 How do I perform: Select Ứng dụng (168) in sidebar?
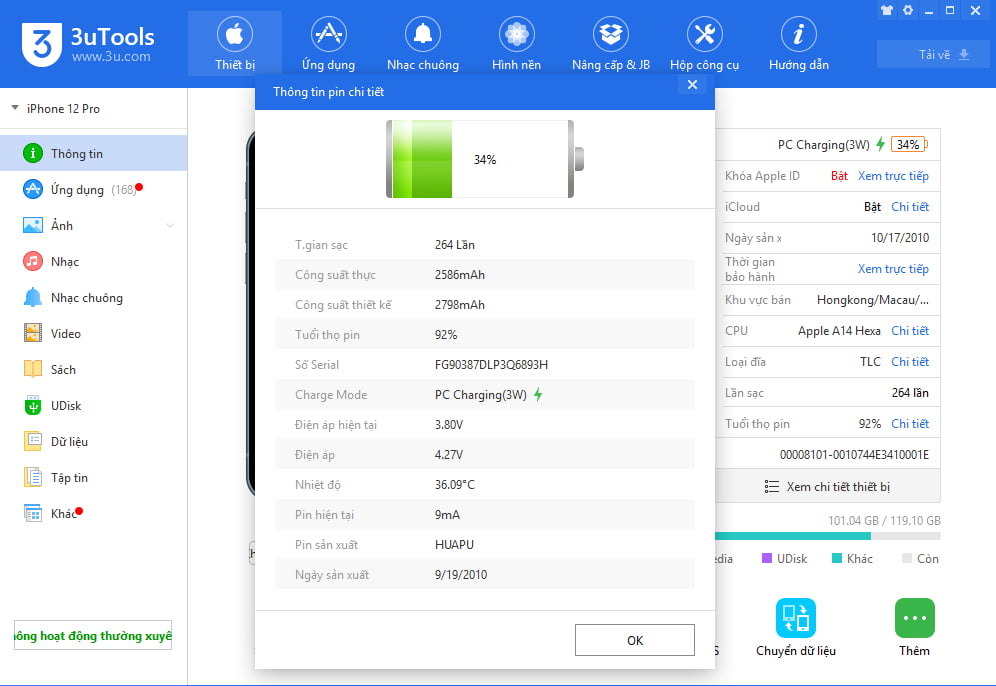93,189
